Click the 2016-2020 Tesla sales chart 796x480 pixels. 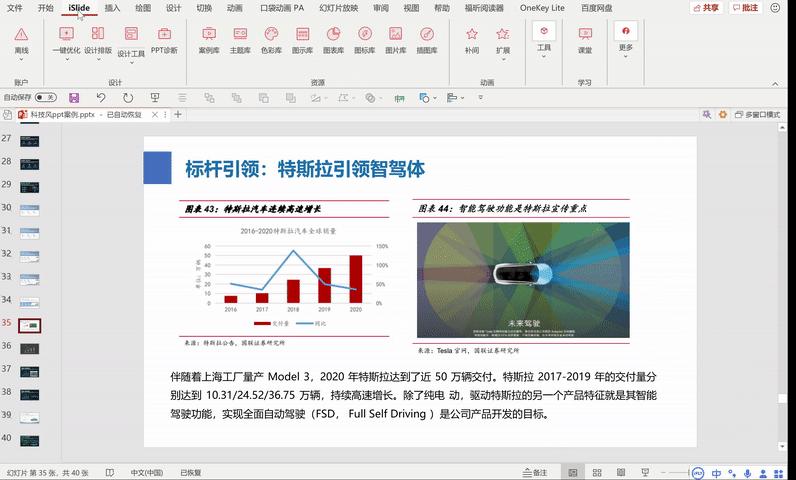pos(287,277)
